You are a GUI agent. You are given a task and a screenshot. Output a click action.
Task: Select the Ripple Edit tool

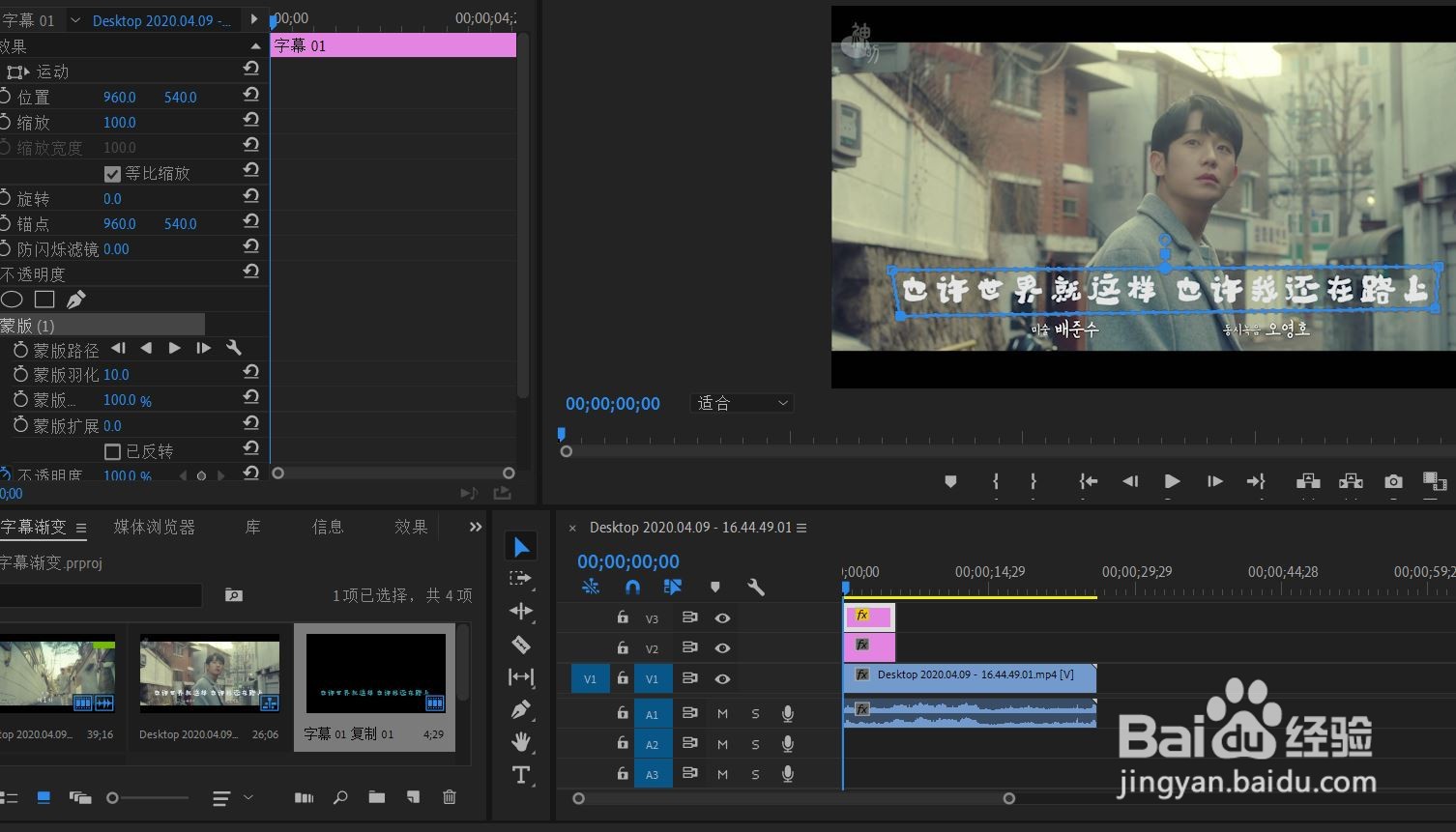tap(521, 611)
